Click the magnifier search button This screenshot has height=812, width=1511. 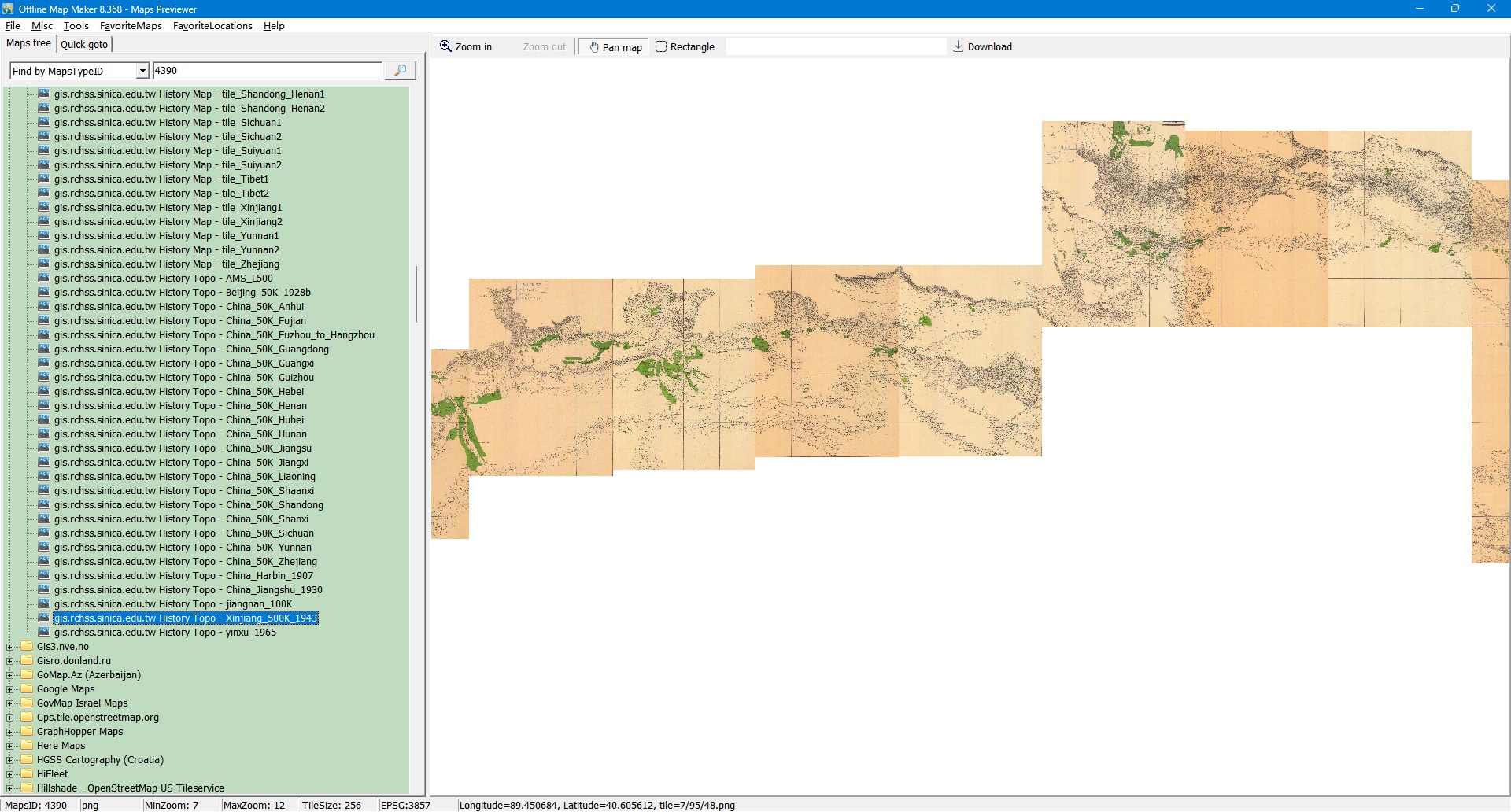pyautogui.click(x=400, y=71)
